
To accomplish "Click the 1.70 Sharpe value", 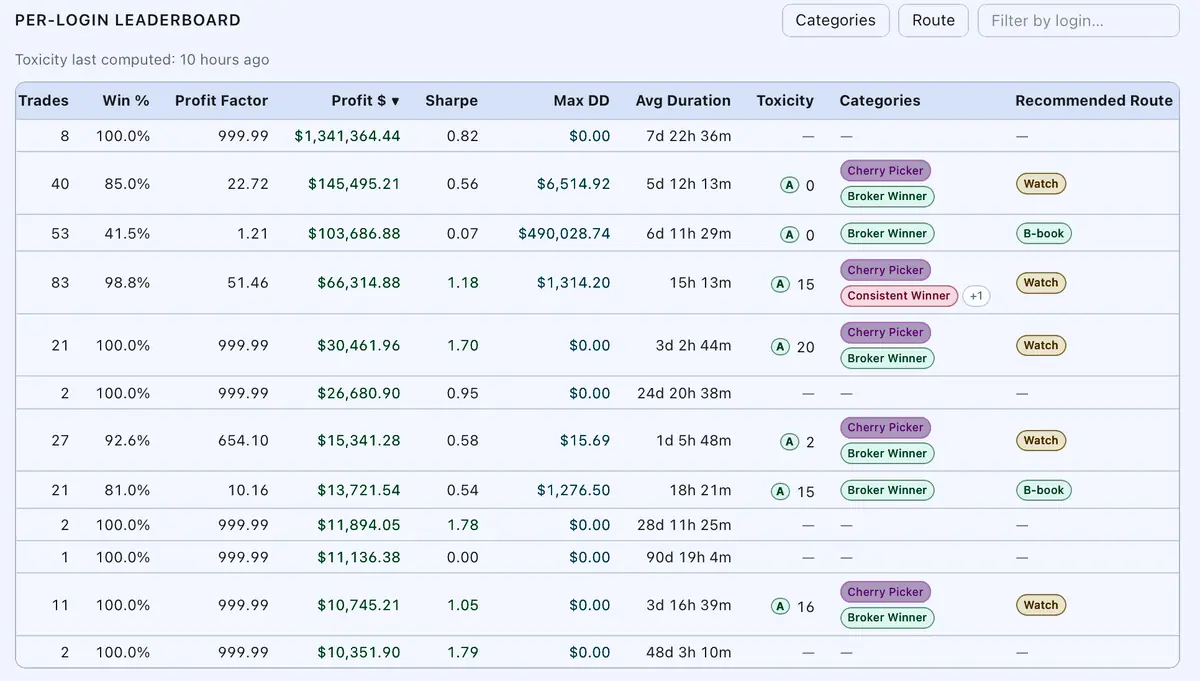I will 462,345.
